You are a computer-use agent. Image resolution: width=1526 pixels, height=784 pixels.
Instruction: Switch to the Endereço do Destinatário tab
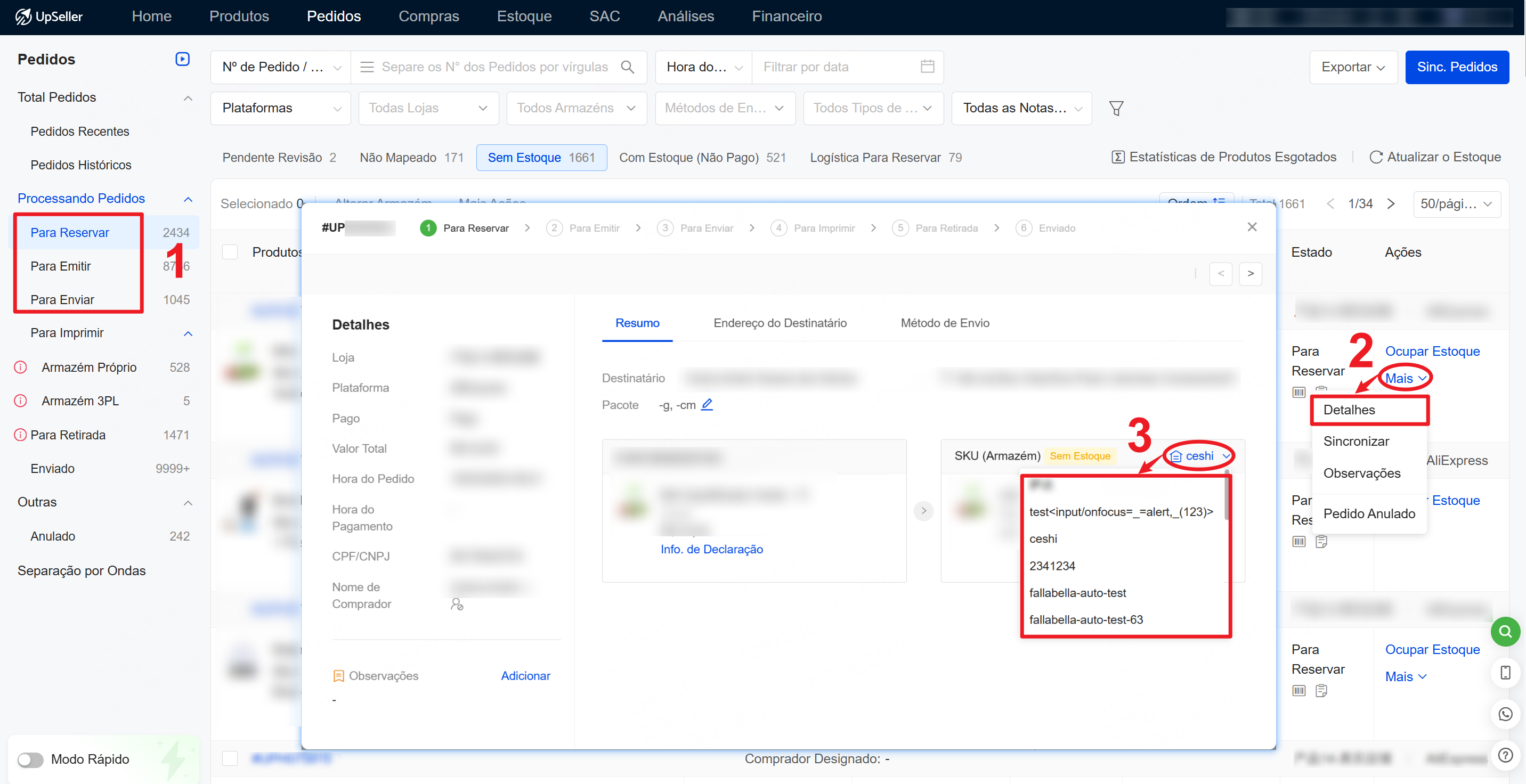[x=780, y=323]
